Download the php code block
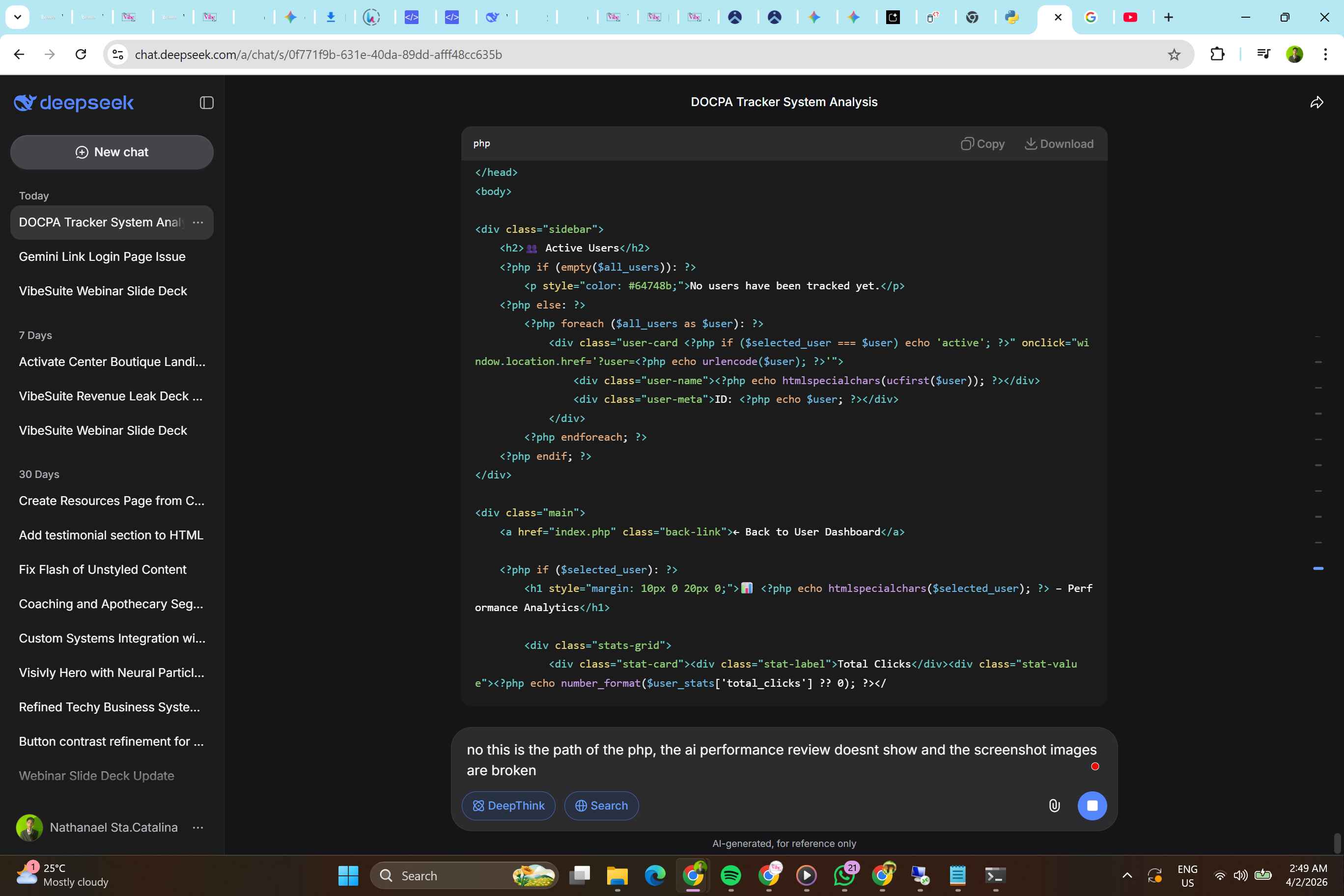Image resolution: width=1344 pixels, height=896 pixels. pos(1059,144)
